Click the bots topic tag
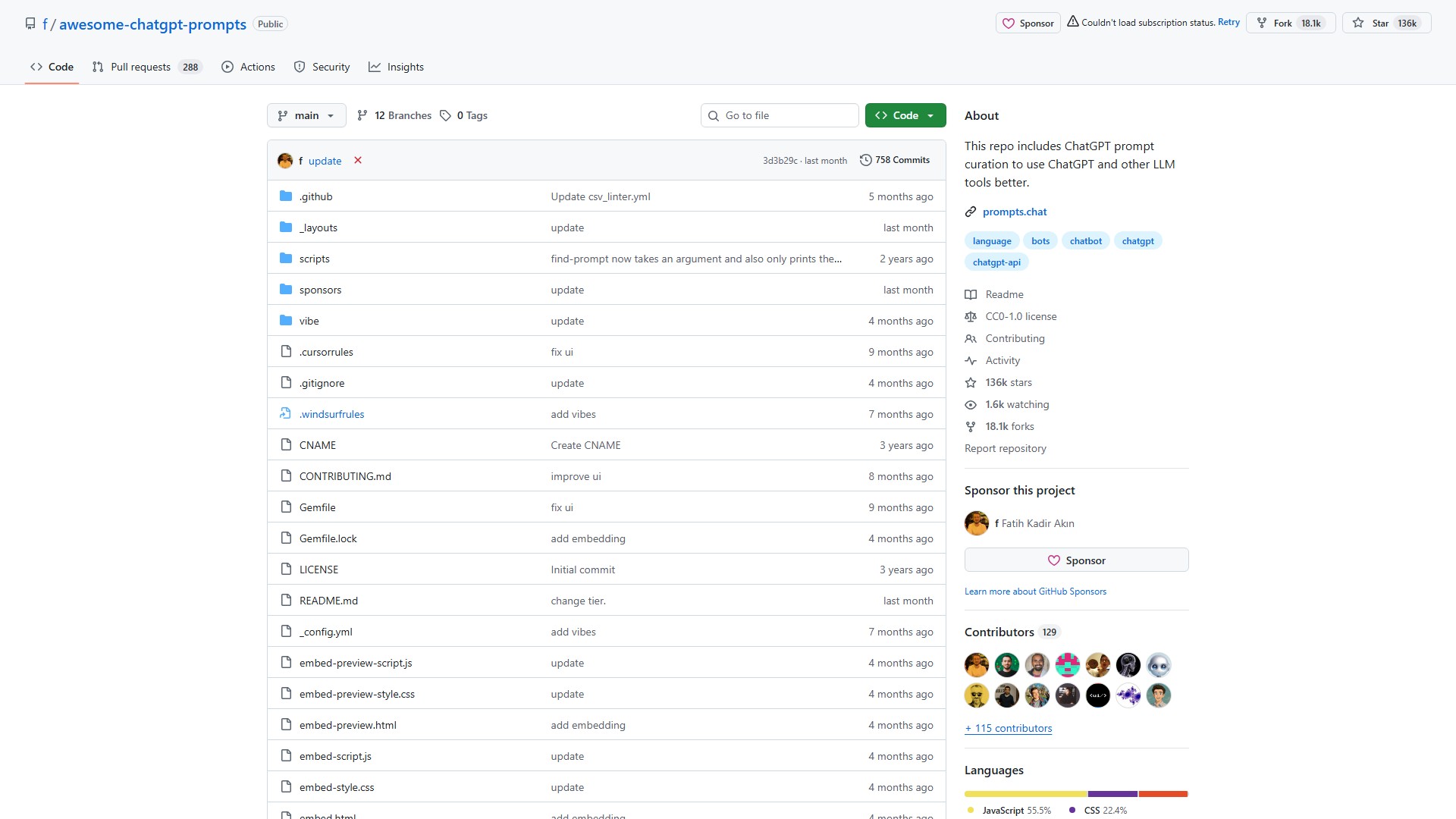The width and height of the screenshot is (1456, 819). coord(1040,241)
